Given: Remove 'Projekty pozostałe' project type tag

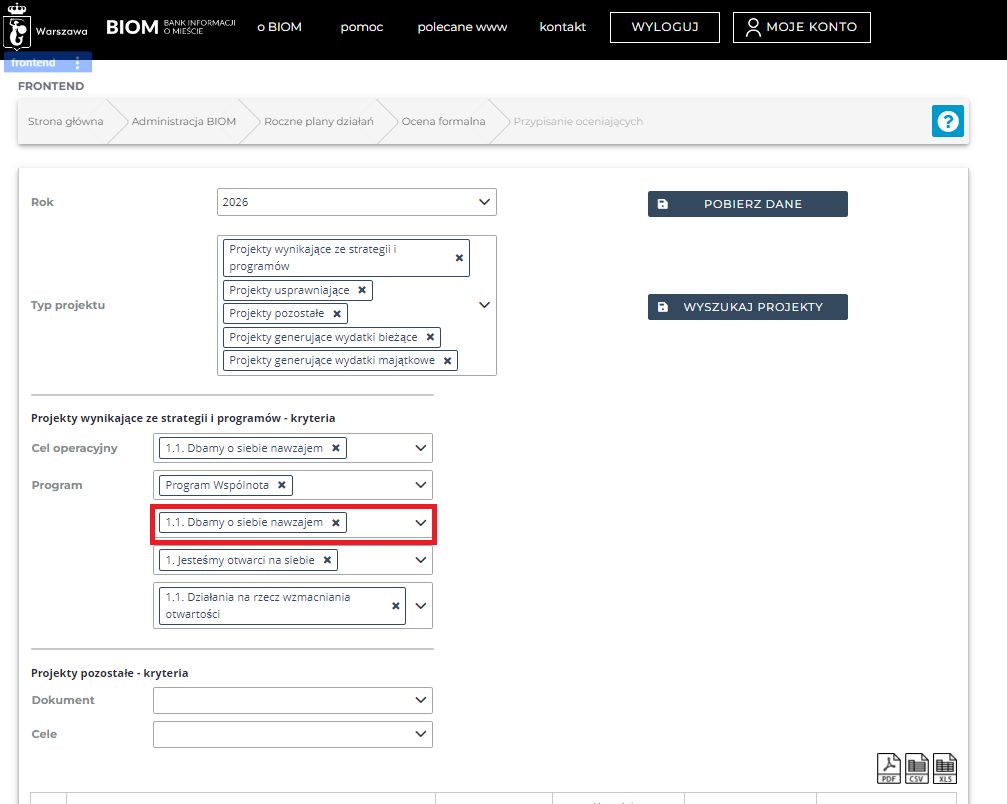Looking at the screenshot, I should [x=337, y=314].
